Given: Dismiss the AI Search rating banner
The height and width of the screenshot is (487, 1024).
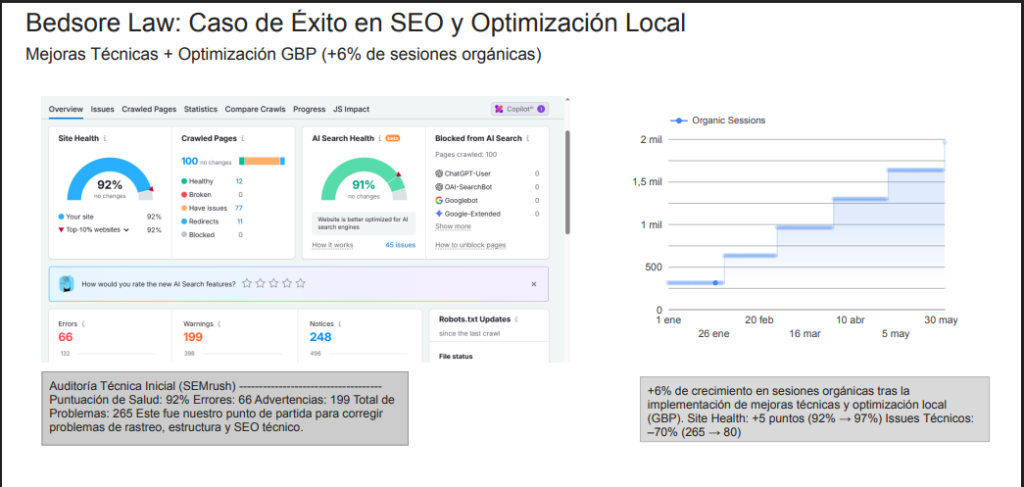Looking at the screenshot, I should 533,284.
